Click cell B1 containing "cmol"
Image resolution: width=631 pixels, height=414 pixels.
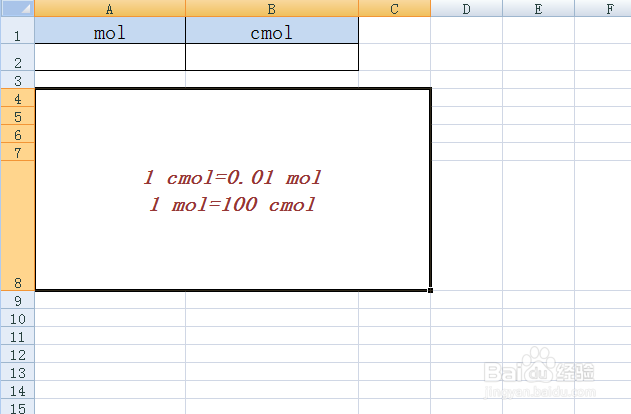pos(272,30)
